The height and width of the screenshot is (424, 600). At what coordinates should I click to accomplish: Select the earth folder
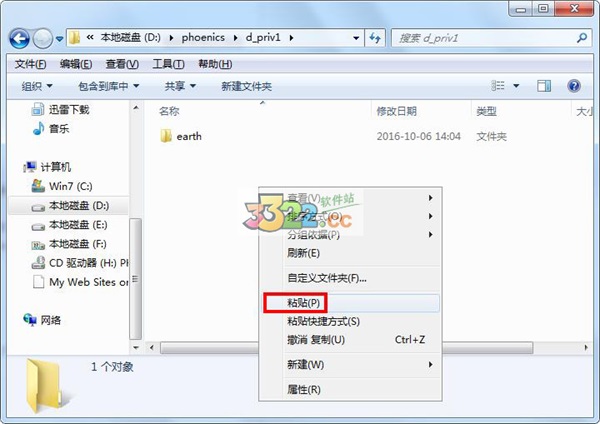181,136
